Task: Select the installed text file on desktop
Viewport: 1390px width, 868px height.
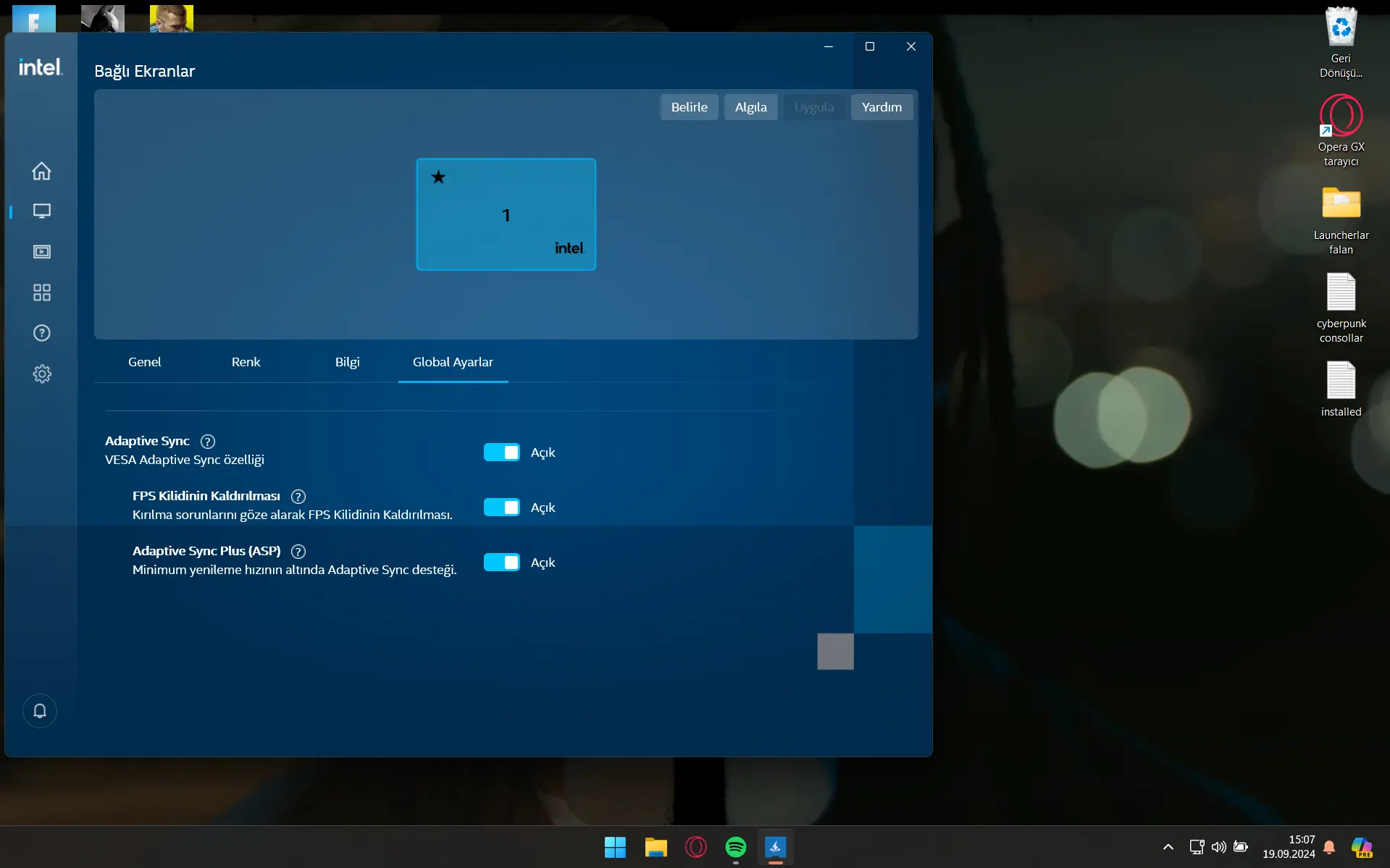Action: (1341, 389)
